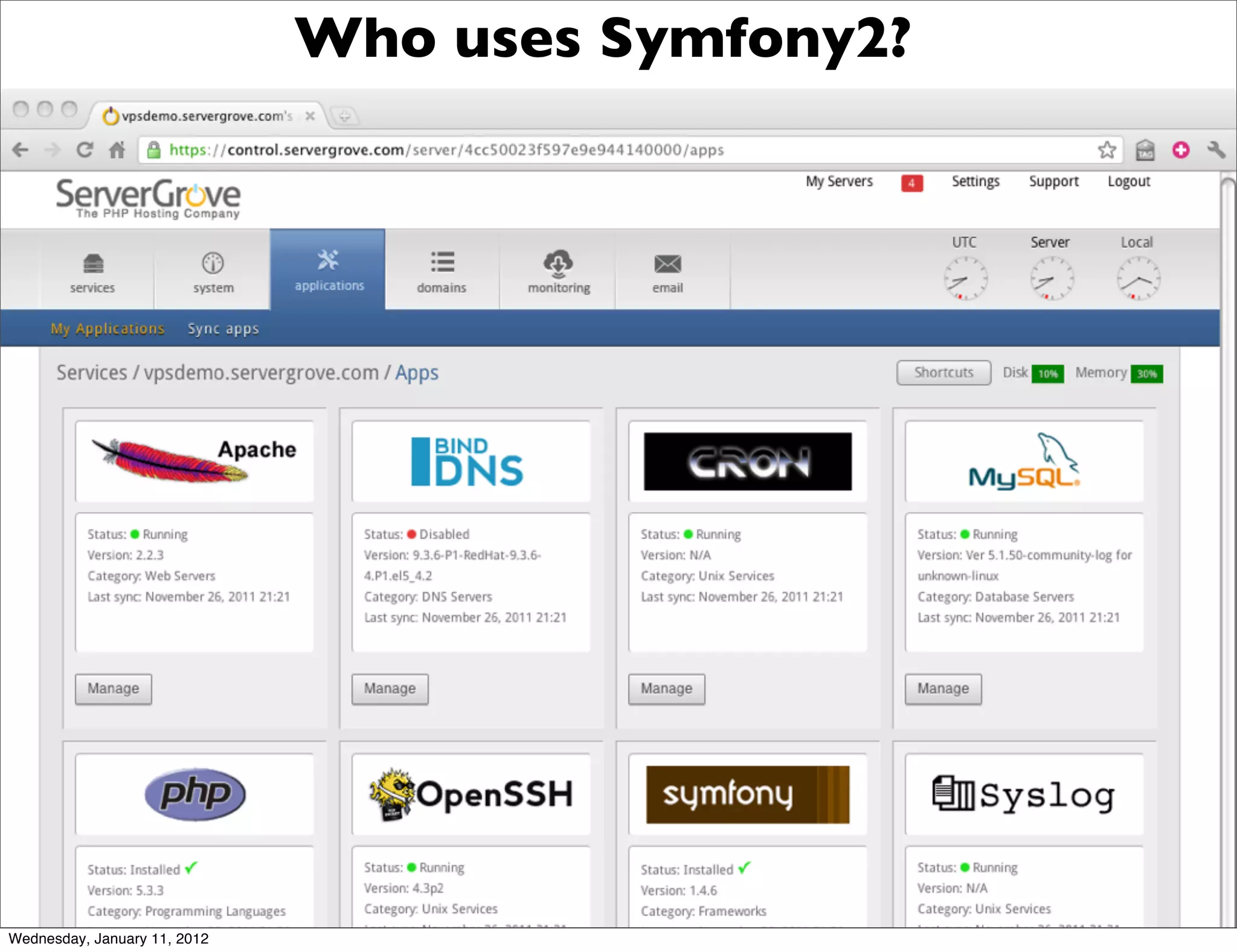Click Services breadcrumb
Viewport: 1237px width, 952px height.
tap(92, 373)
